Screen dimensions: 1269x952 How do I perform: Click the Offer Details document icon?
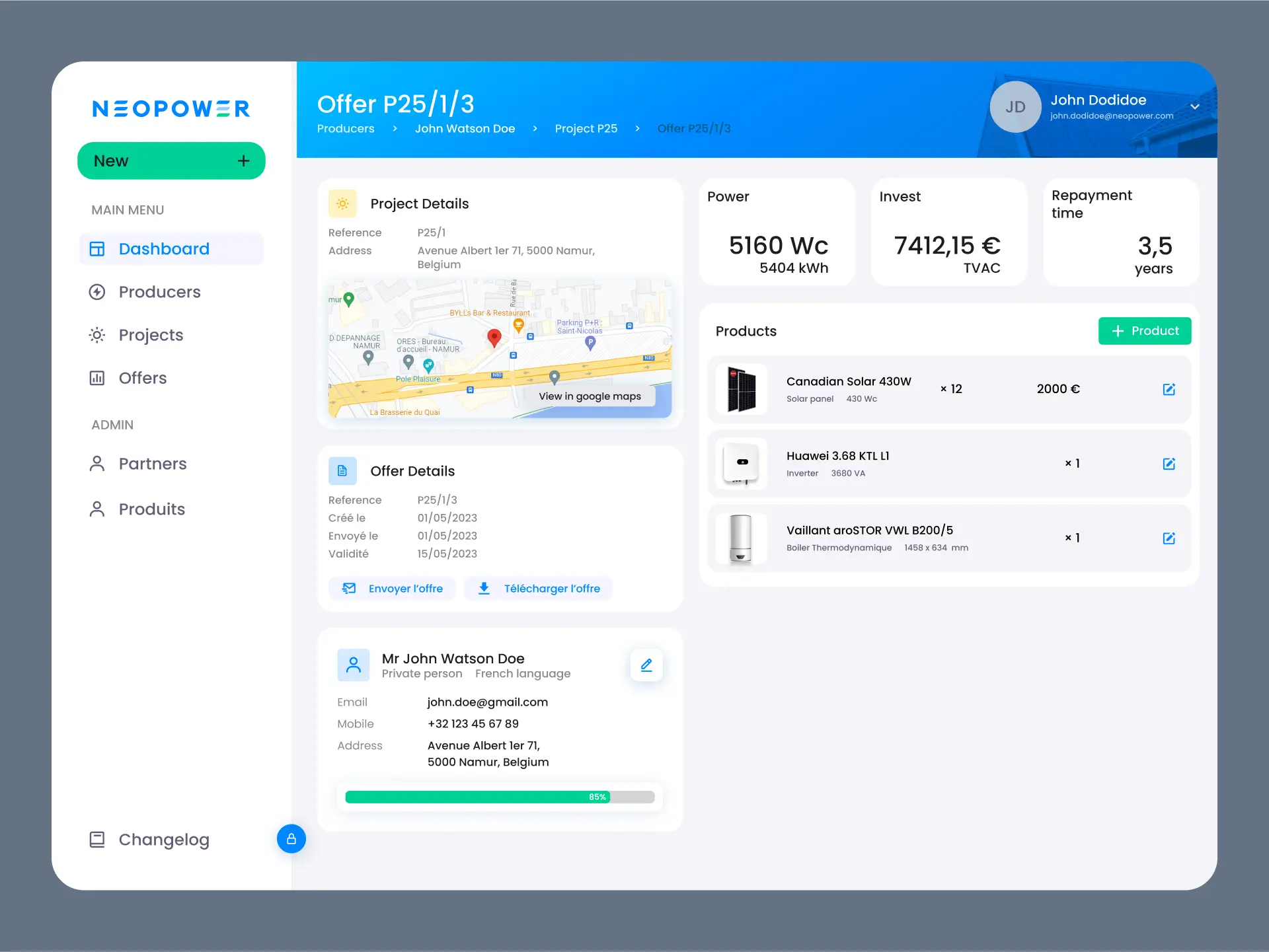[x=342, y=471]
